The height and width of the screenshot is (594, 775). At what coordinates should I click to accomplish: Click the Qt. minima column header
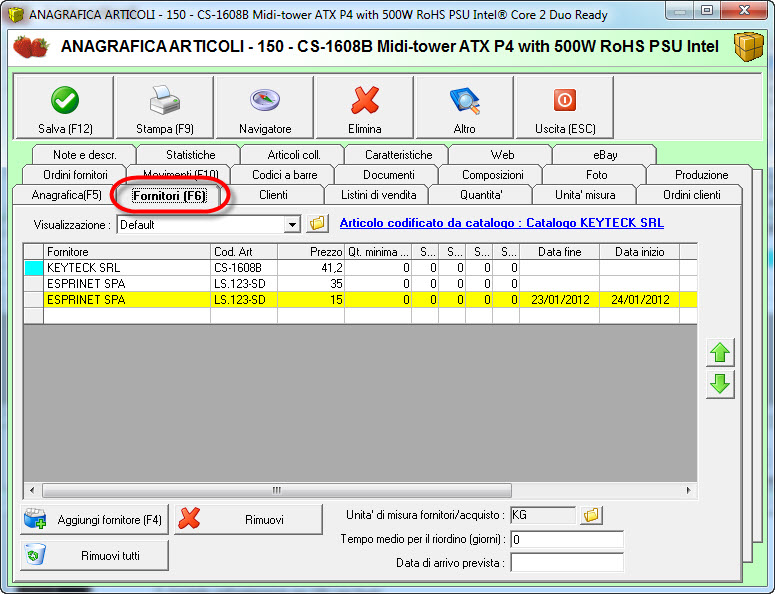click(x=378, y=252)
